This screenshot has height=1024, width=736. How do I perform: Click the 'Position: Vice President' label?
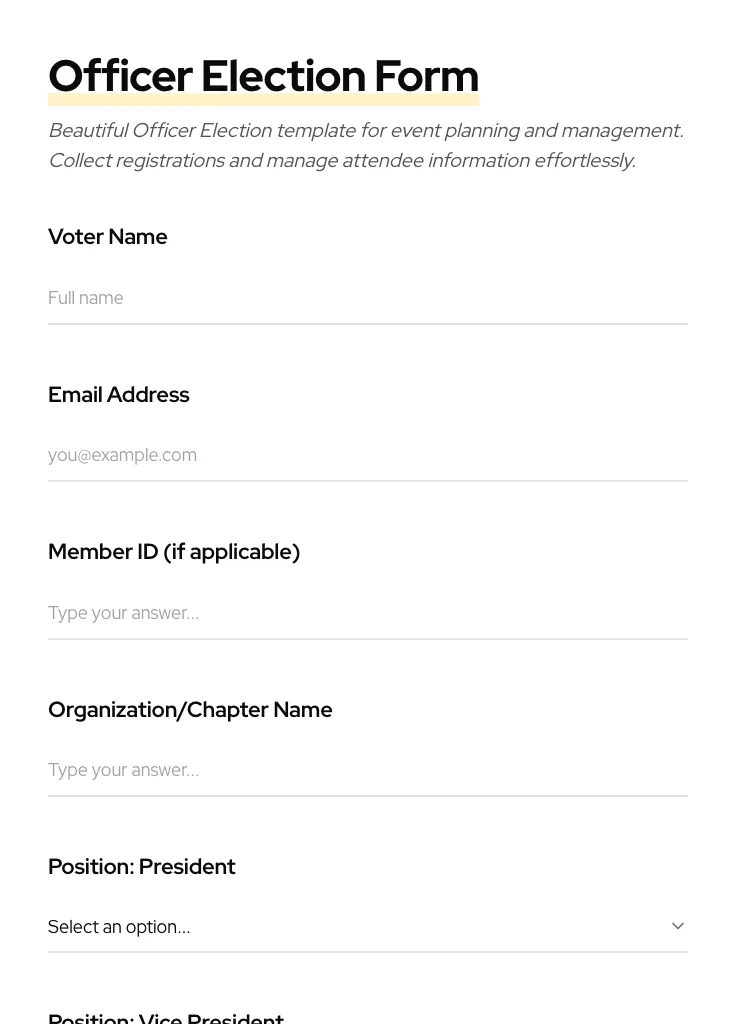point(166,1017)
